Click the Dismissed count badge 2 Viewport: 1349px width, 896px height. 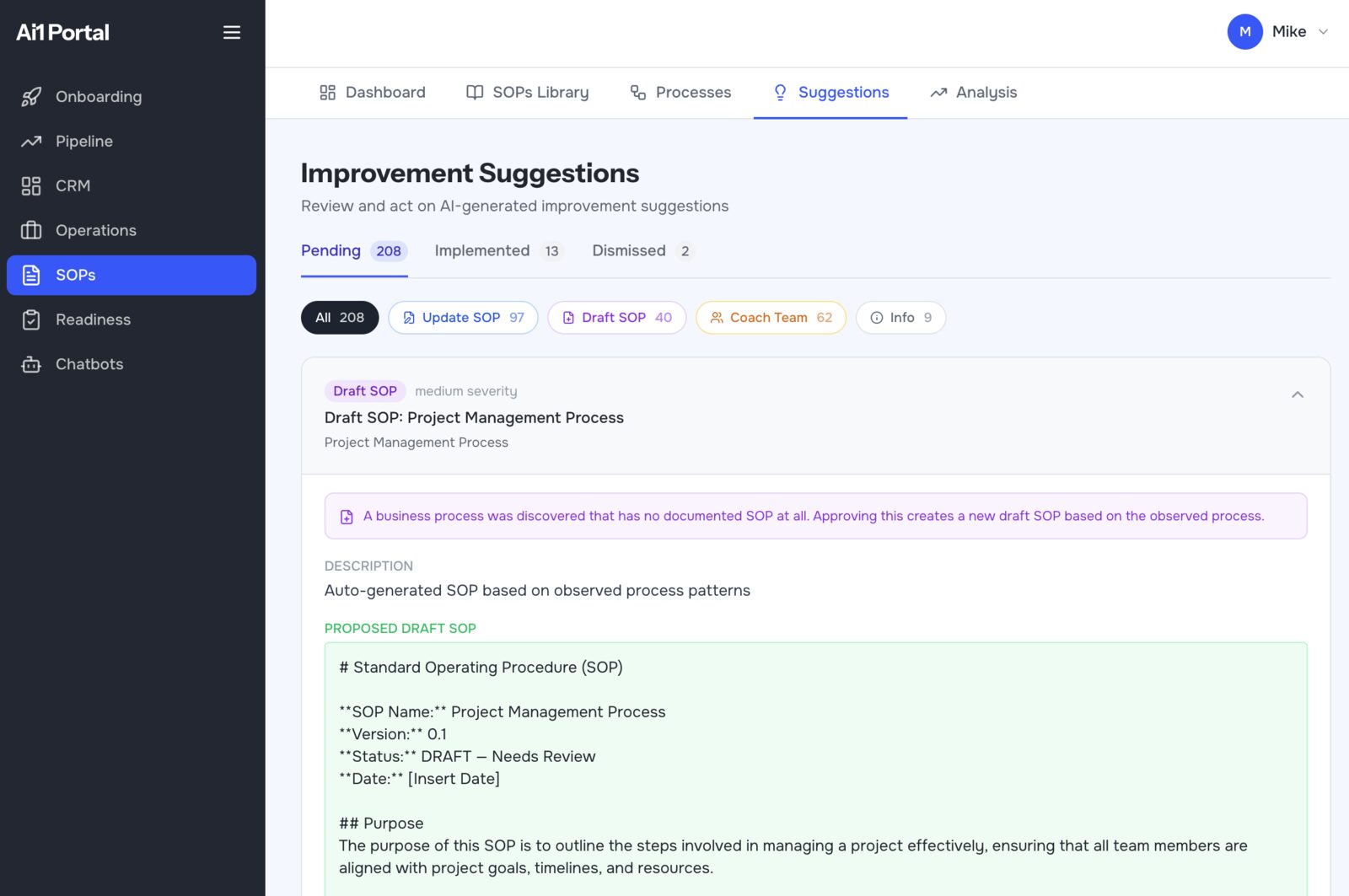685,251
